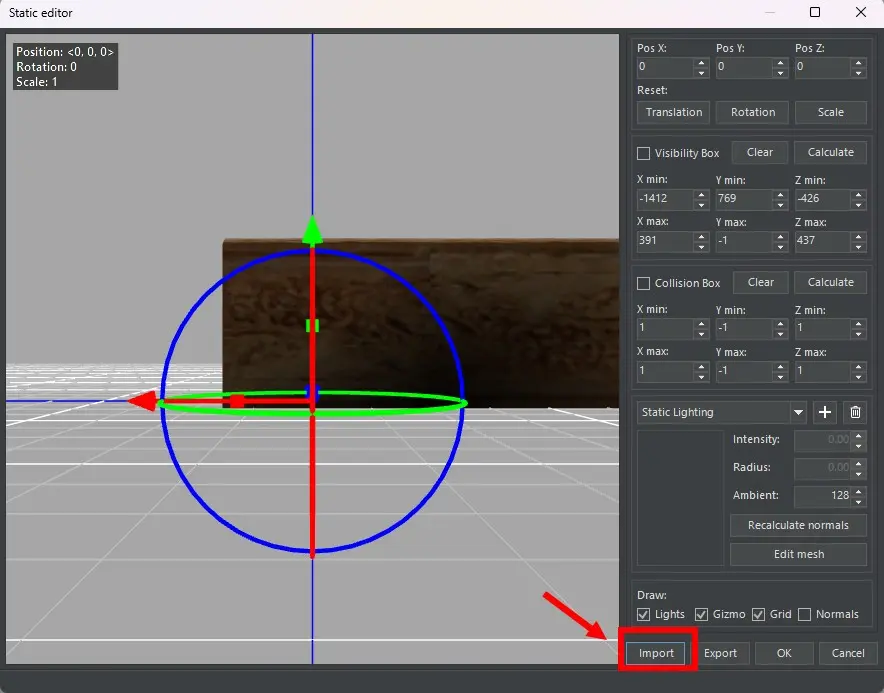This screenshot has width=884, height=693.
Task: Enable the Normals draw checkbox
Action: pos(804,614)
